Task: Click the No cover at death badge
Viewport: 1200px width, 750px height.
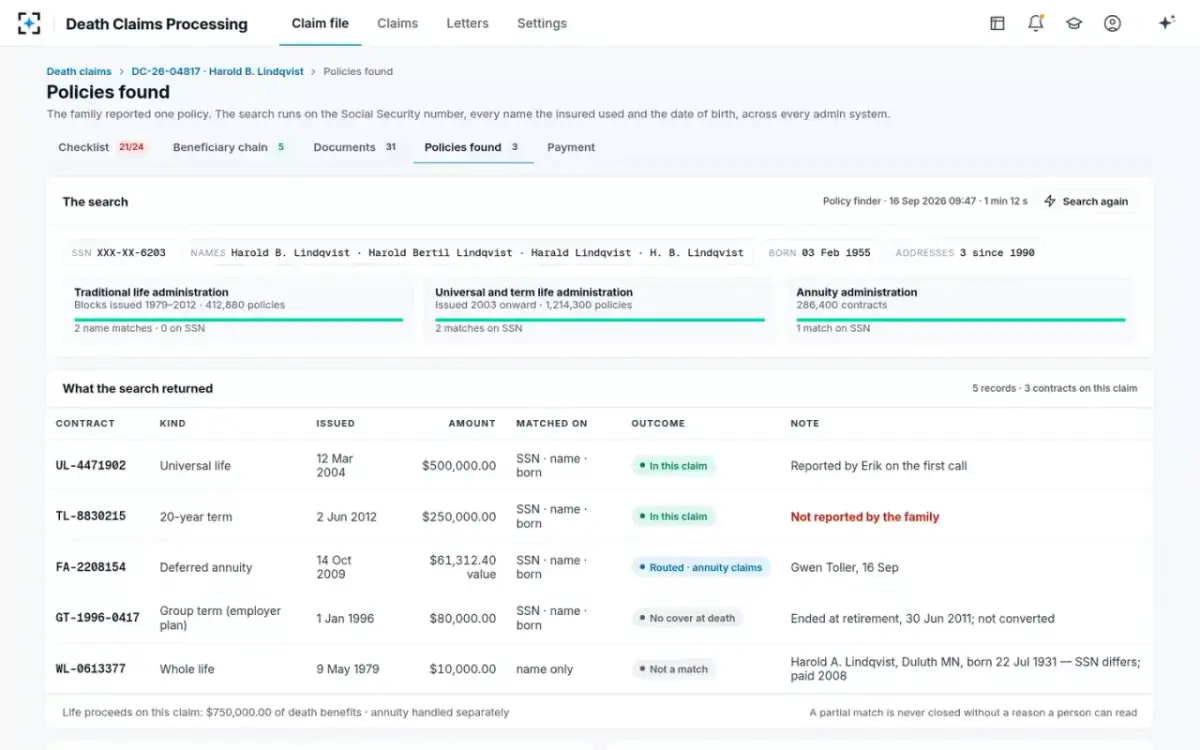Action: (x=688, y=618)
